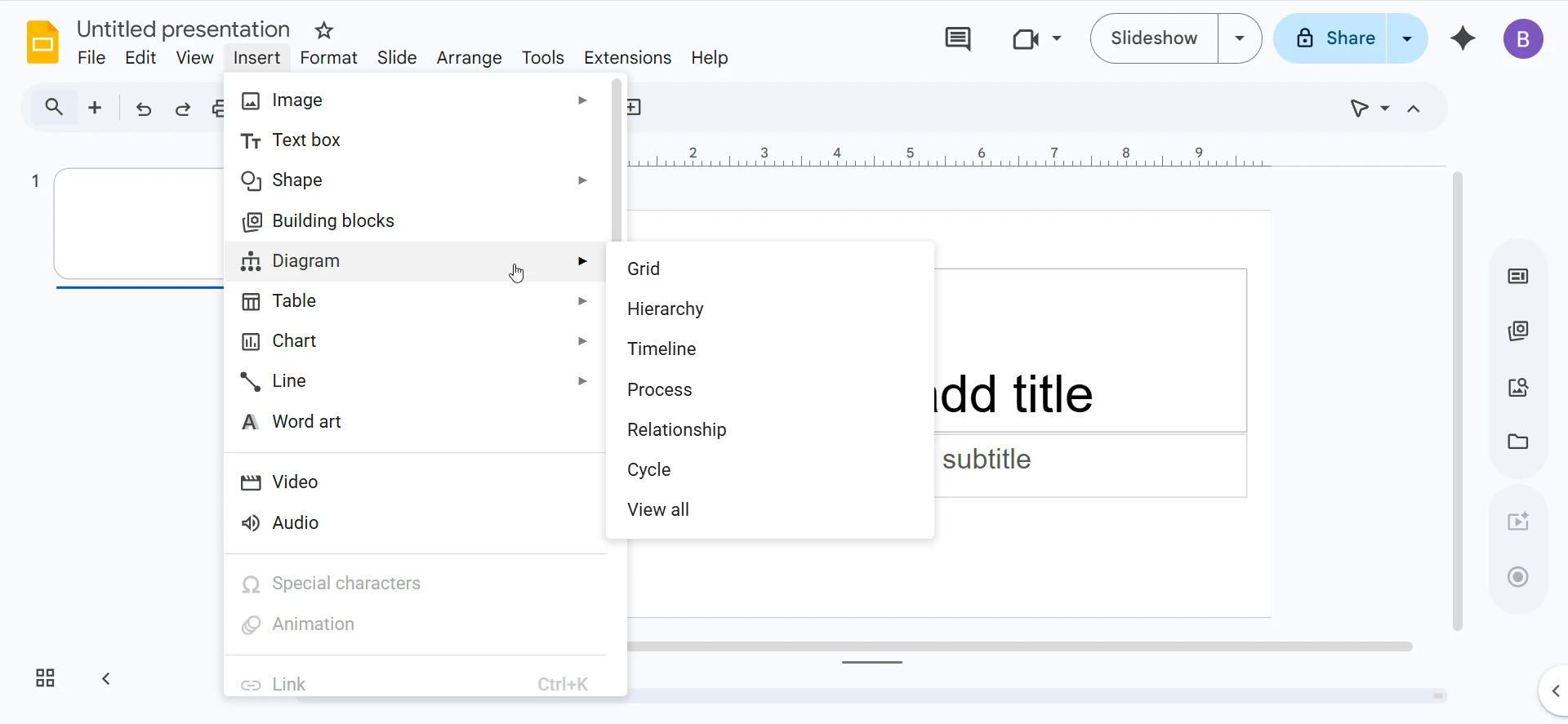1568x724 pixels.
Task: Click the Gemini sparkle icon
Action: coord(1463,38)
